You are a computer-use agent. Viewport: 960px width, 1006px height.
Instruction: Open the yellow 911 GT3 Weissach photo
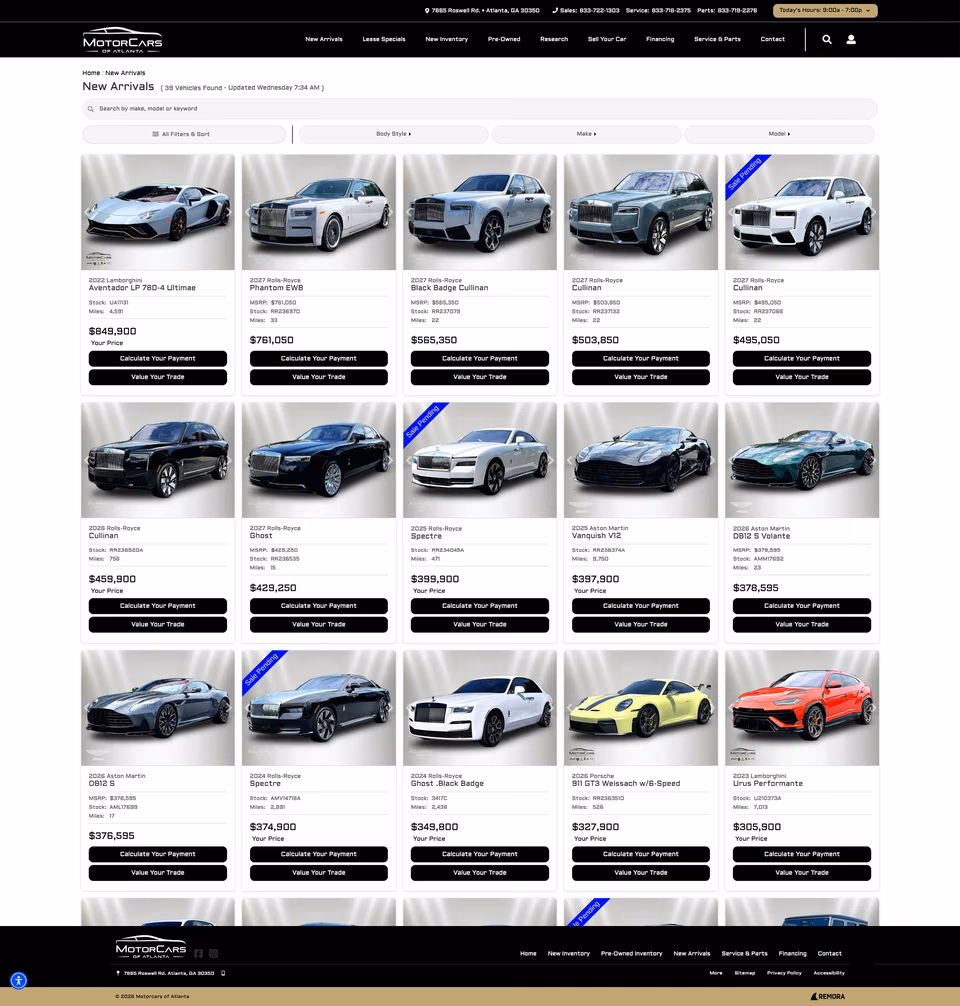pos(641,708)
